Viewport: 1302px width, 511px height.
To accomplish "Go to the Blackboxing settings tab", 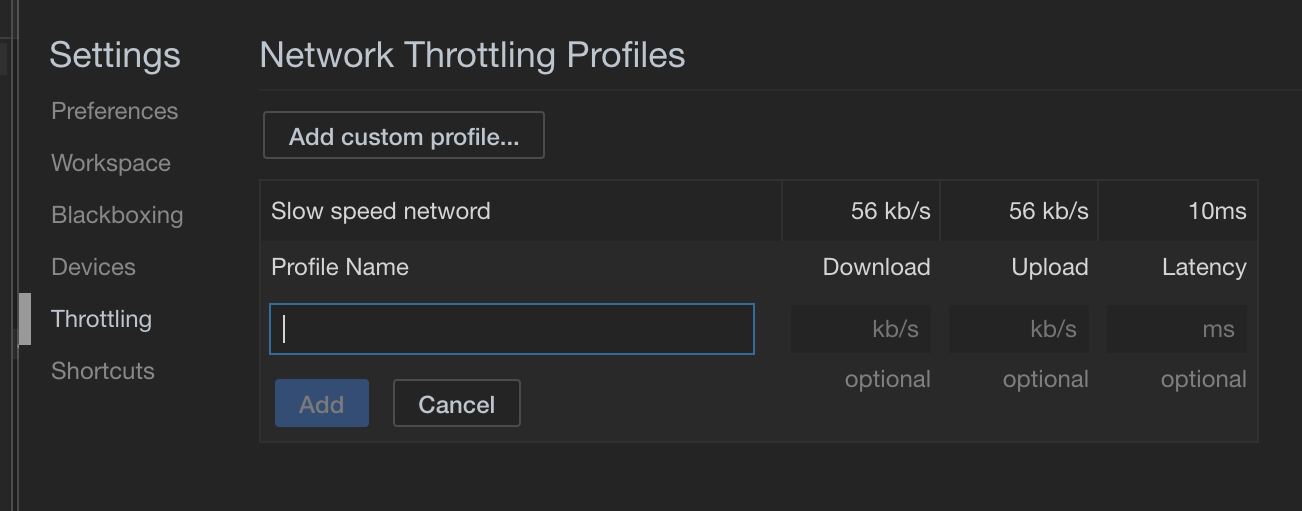I will [x=117, y=215].
